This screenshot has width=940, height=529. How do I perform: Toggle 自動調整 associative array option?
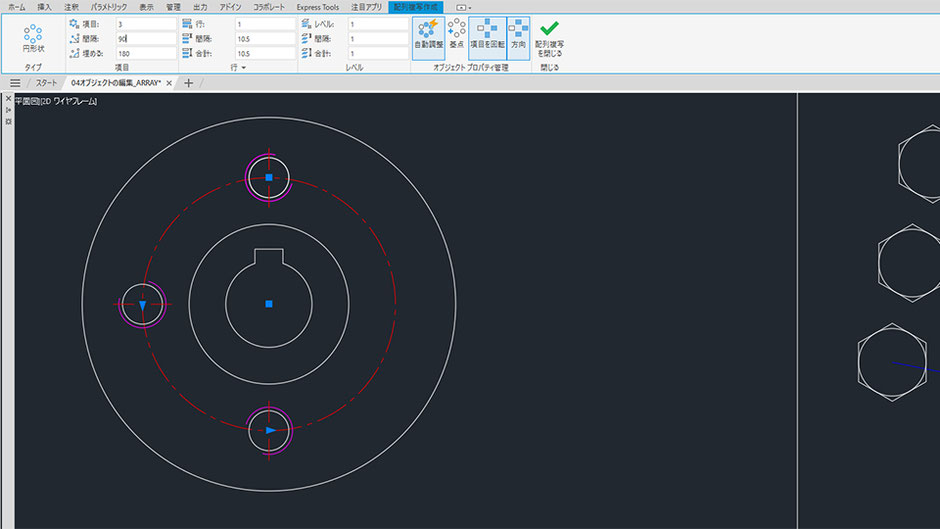[x=429, y=36]
